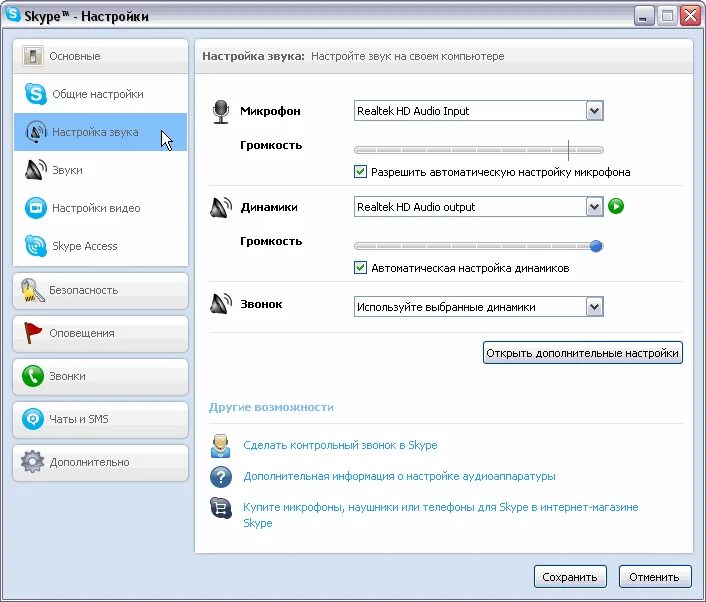Viewport: 706px width, 602px height.
Task: Click the Оповещения red flag icon
Action: pos(32,333)
